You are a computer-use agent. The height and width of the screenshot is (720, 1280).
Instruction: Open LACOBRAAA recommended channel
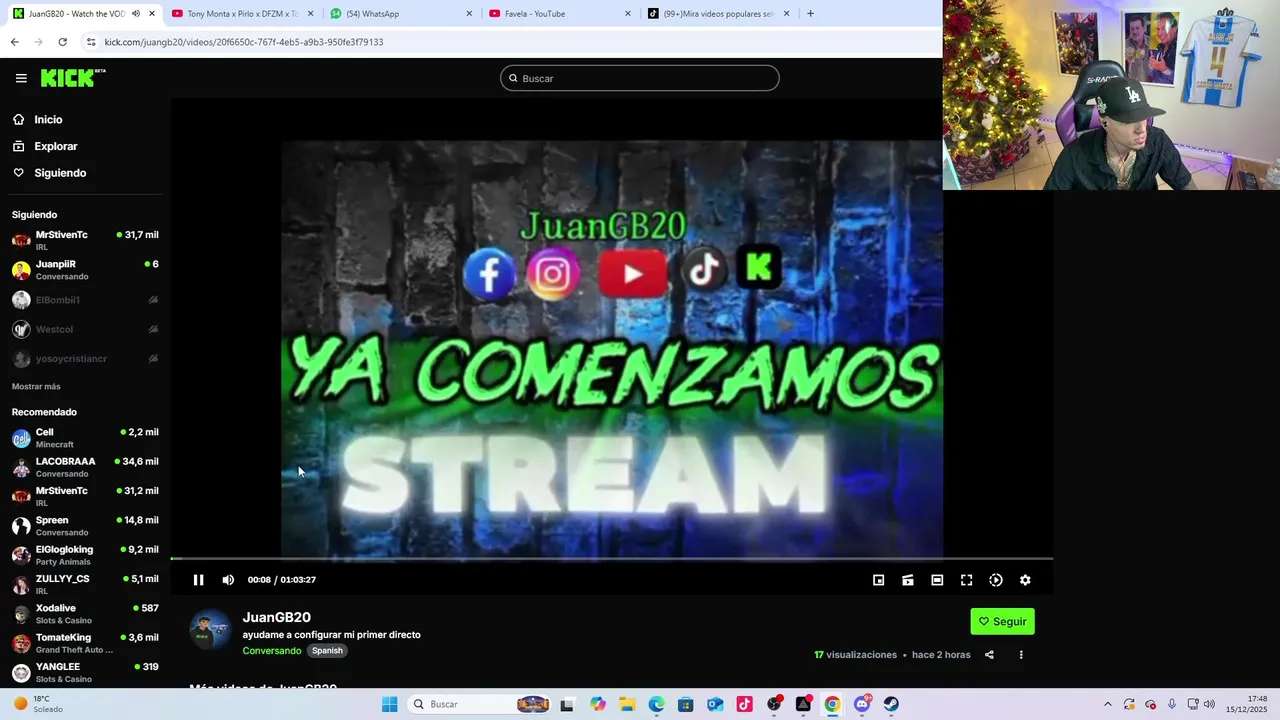(85, 467)
